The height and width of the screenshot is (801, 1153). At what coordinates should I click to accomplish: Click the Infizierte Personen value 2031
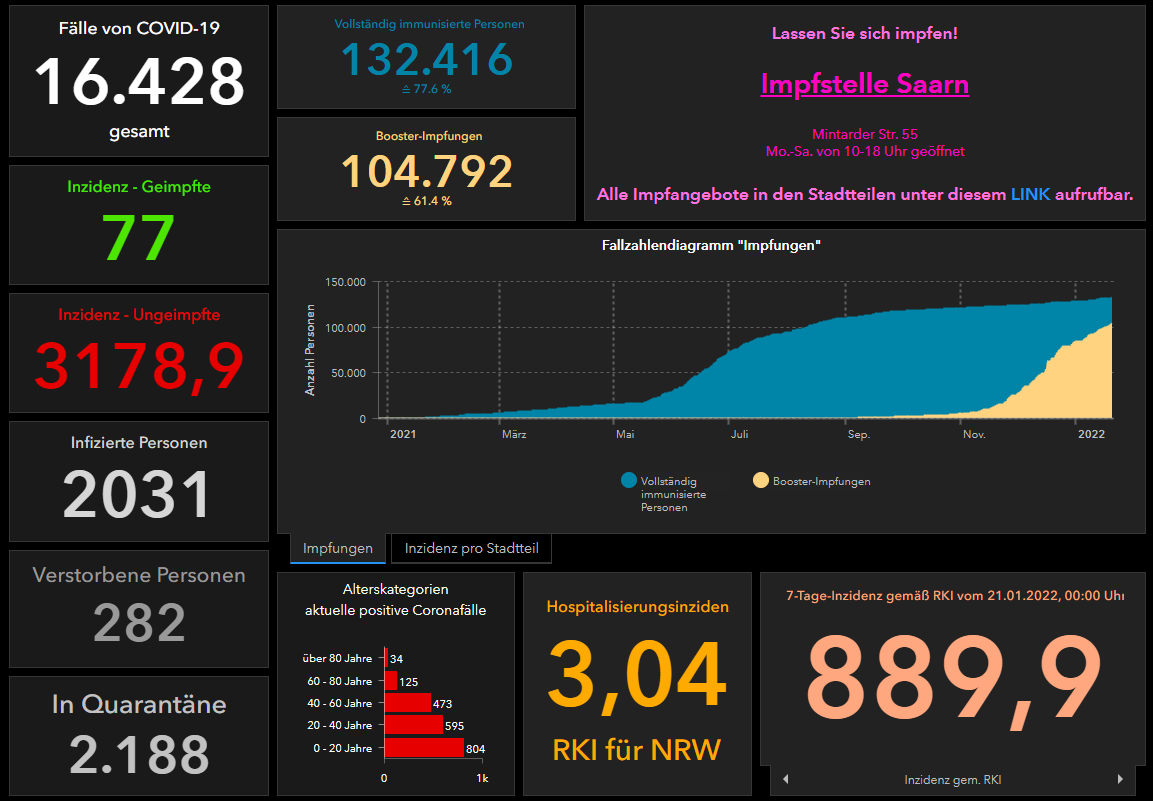[x=139, y=494]
